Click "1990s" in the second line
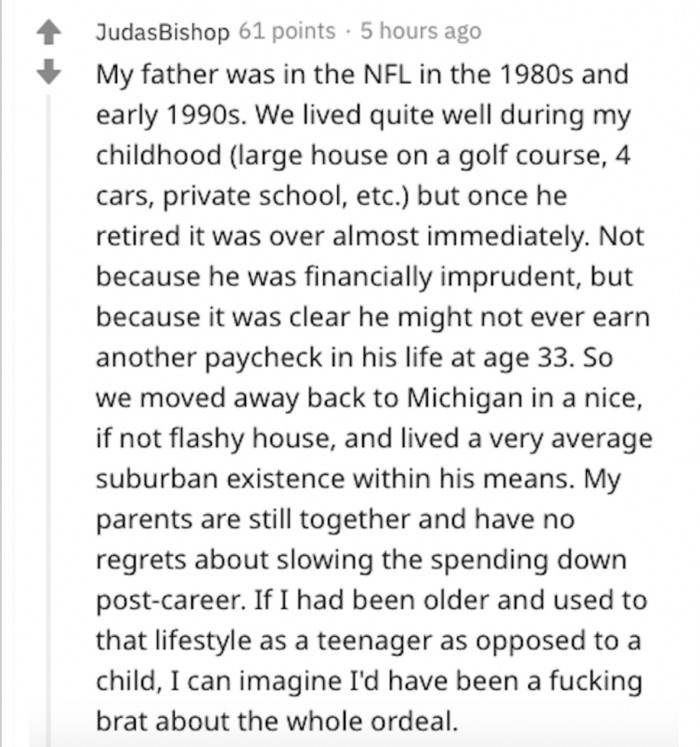This screenshot has height=747, width=700. pyautogui.click(x=207, y=115)
